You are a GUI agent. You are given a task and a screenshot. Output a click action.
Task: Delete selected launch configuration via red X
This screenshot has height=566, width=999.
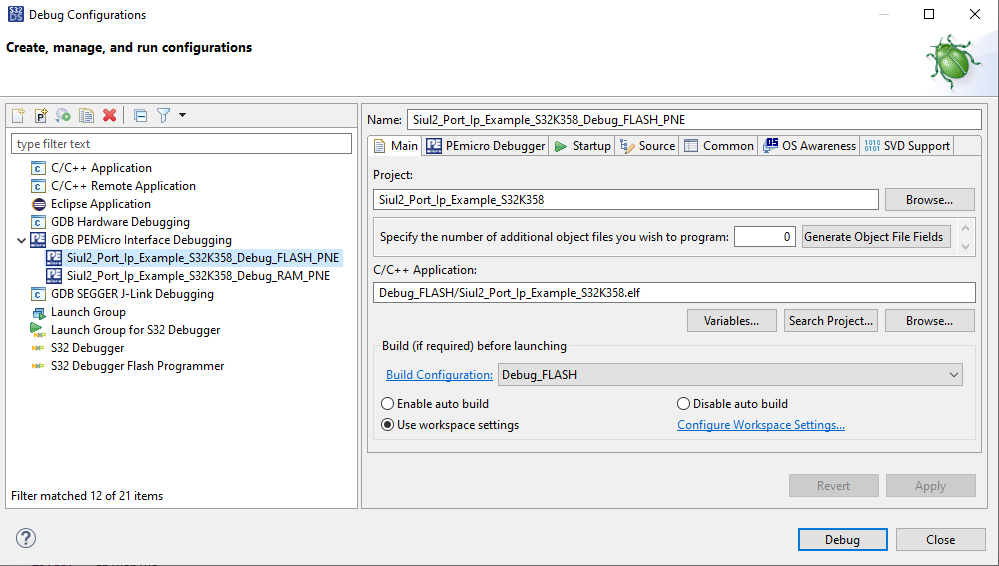click(x=110, y=116)
